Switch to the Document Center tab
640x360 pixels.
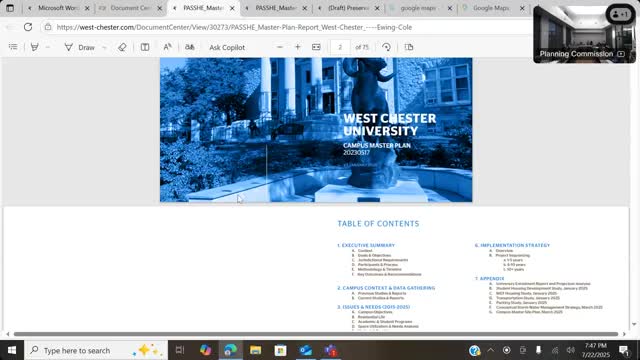[x=130, y=8]
